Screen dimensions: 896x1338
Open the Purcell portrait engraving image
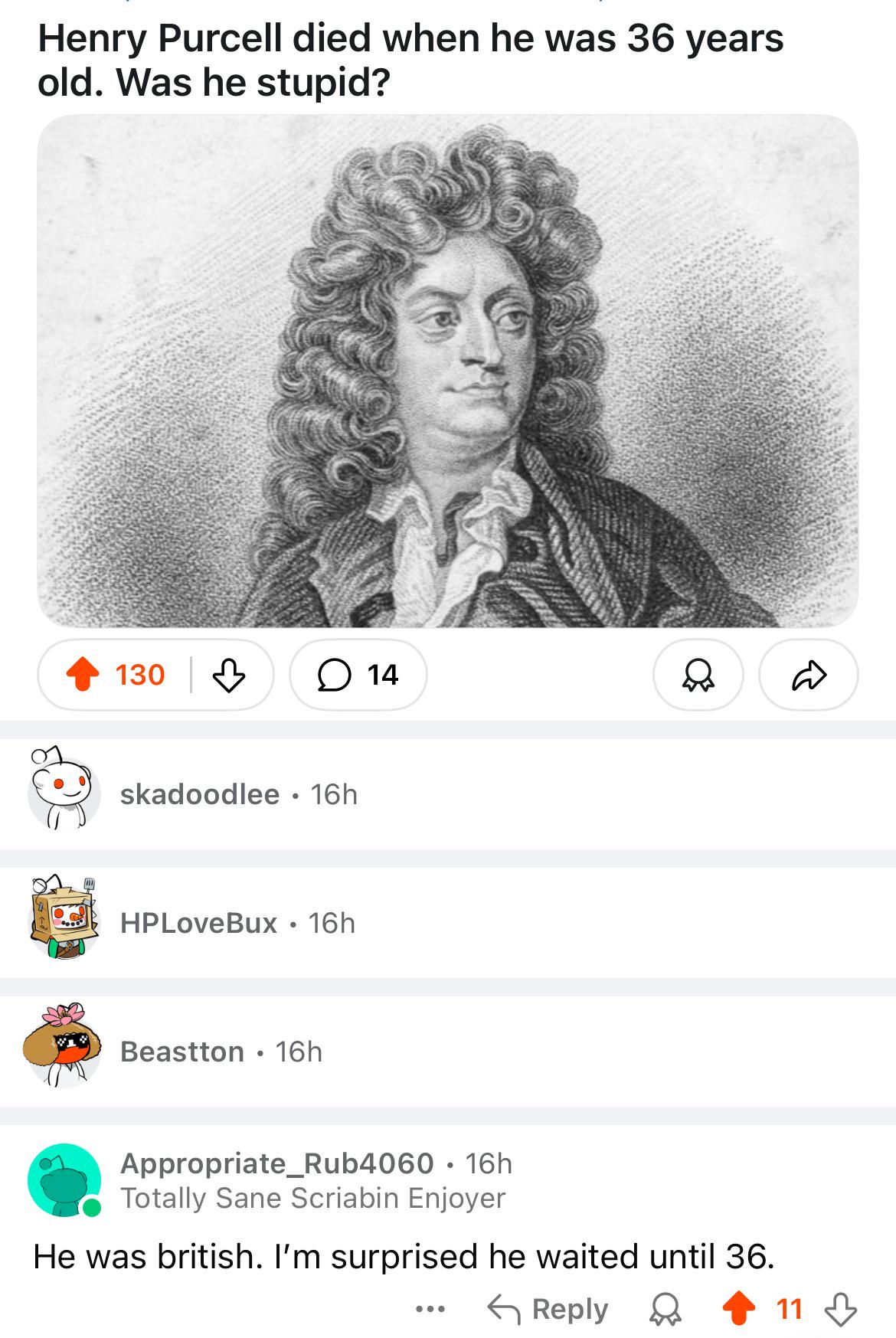[x=448, y=371]
